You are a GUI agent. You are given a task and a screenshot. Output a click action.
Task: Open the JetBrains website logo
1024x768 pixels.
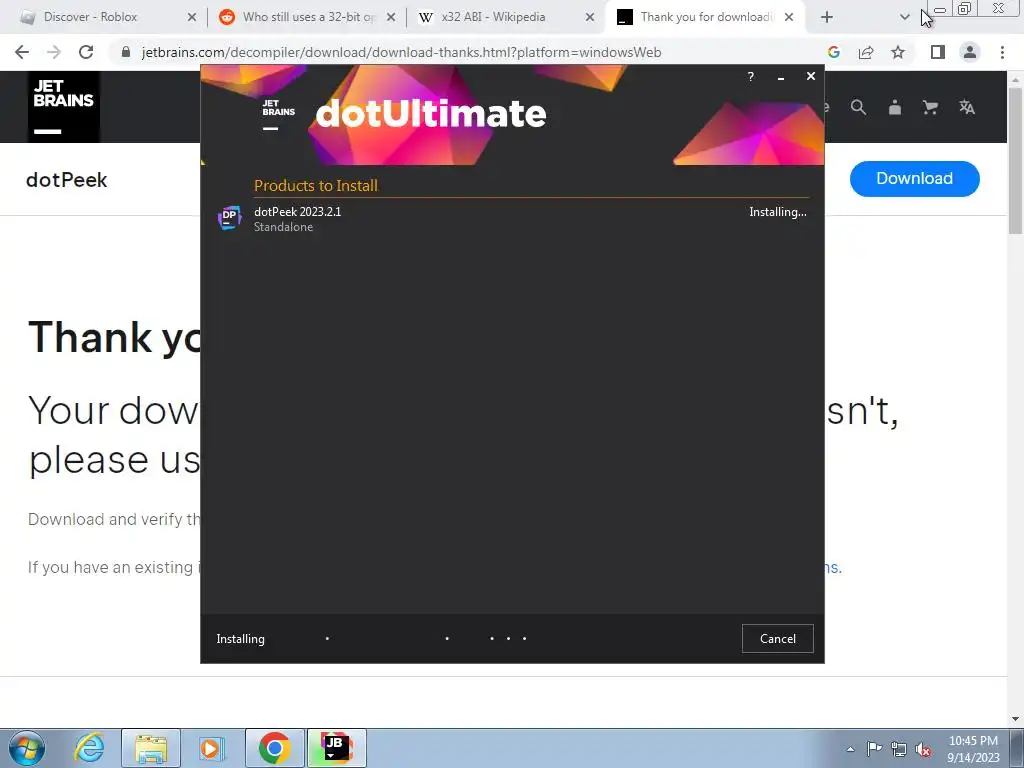pyautogui.click(x=63, y=106)
